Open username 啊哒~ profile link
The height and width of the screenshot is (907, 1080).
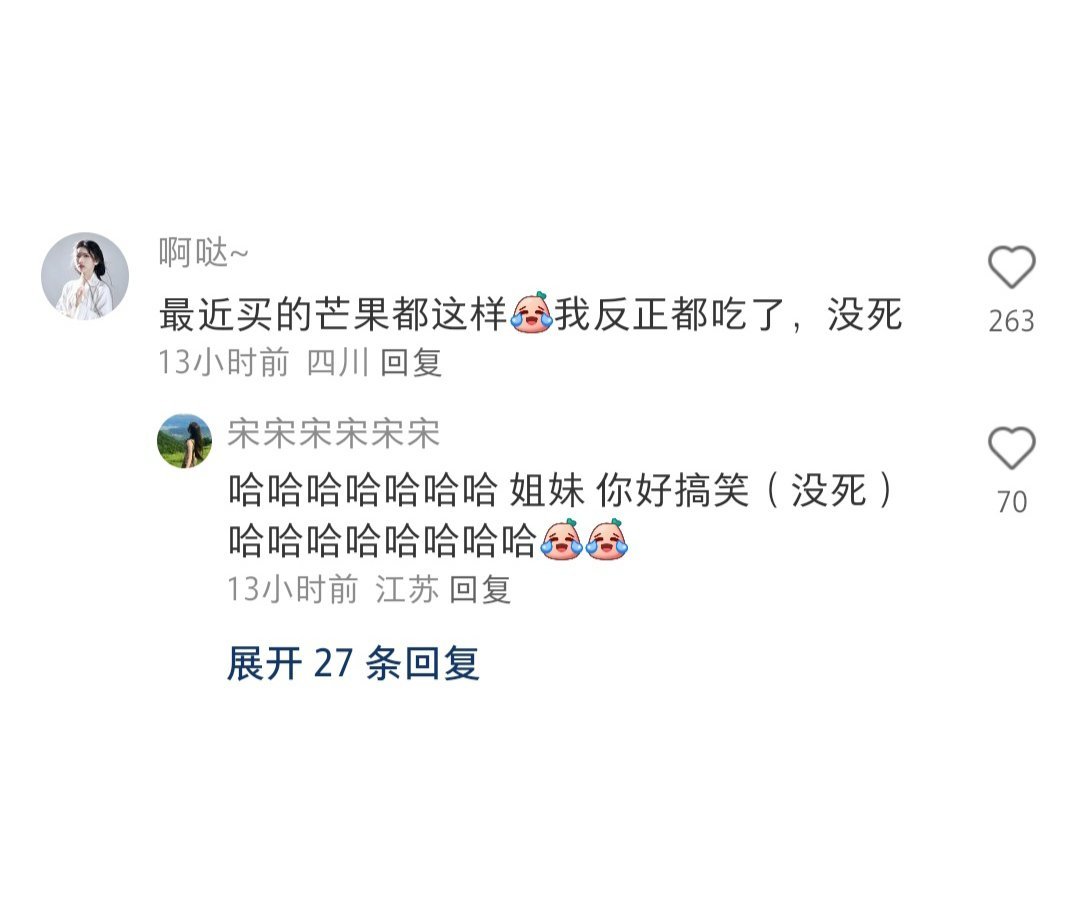[203, 253]
